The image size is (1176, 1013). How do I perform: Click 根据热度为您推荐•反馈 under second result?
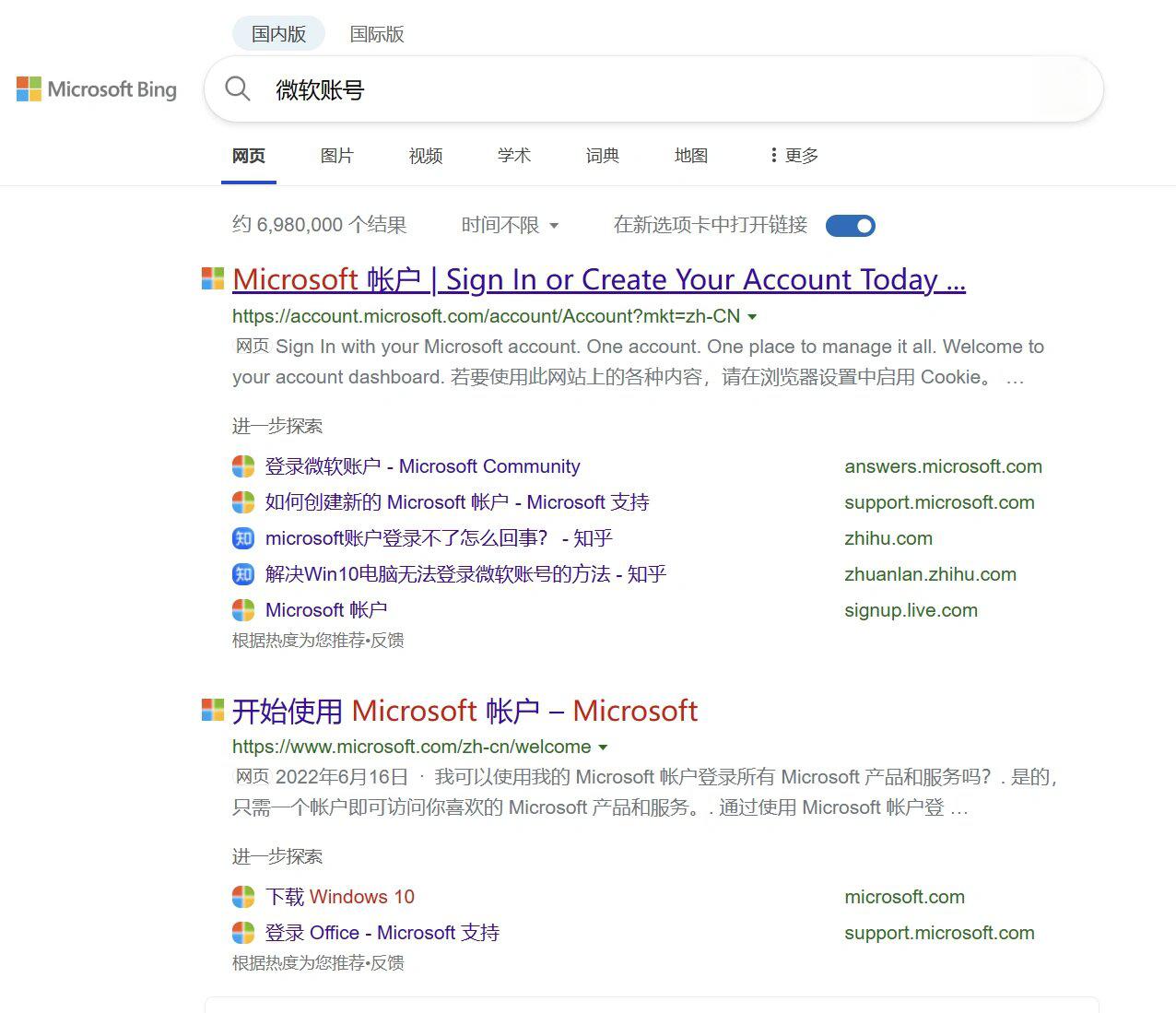(318, 962)
